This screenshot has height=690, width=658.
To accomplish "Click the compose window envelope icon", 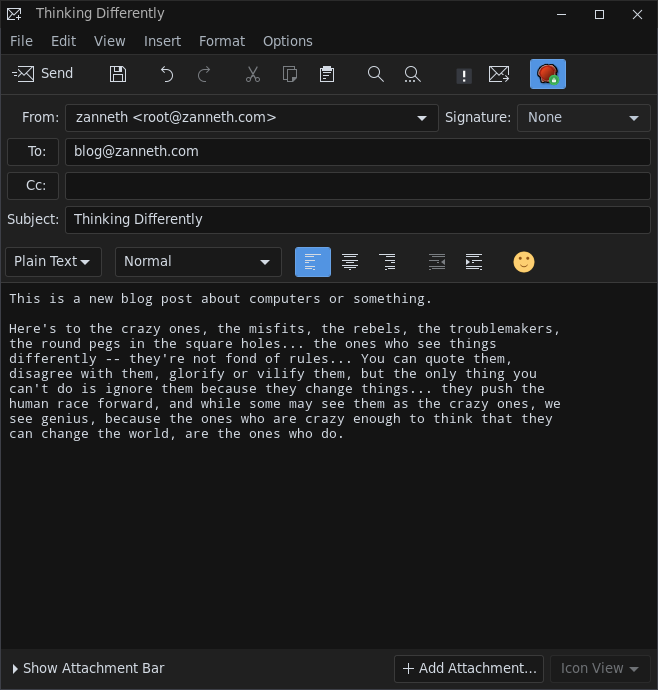I will click(14, 14).
